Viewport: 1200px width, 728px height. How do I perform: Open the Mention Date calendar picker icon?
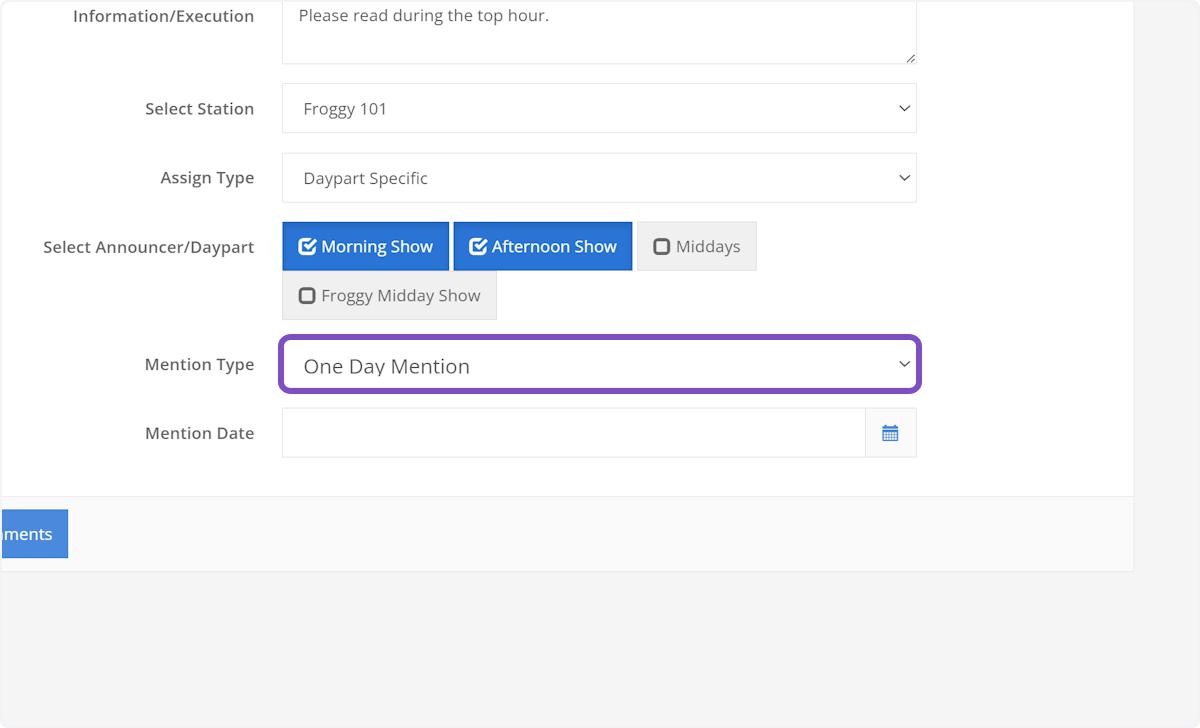point(890,433)
